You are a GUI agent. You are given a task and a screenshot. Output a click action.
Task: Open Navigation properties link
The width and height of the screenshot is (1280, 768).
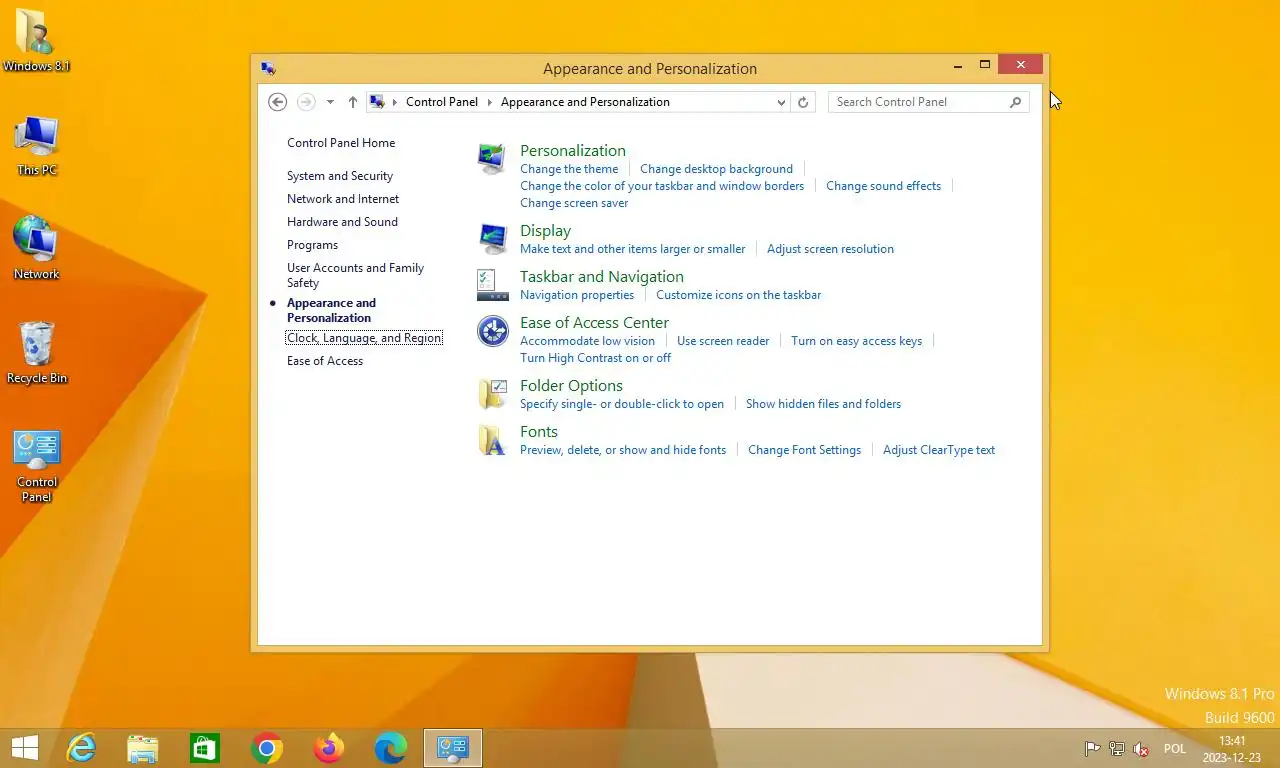click(577, 295)
